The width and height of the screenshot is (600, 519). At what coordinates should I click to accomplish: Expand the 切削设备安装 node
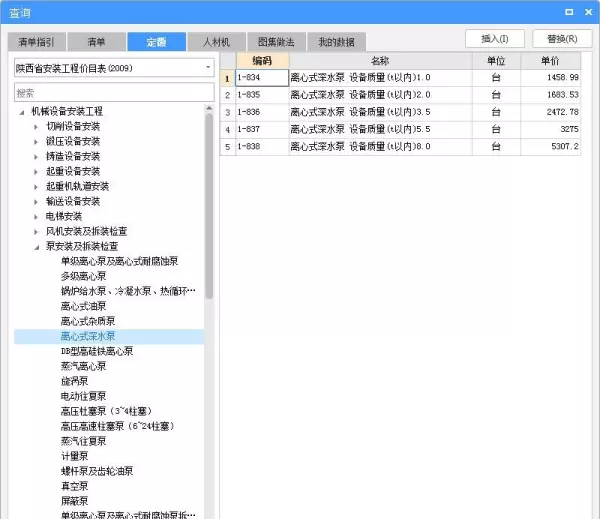click(36, 127)
